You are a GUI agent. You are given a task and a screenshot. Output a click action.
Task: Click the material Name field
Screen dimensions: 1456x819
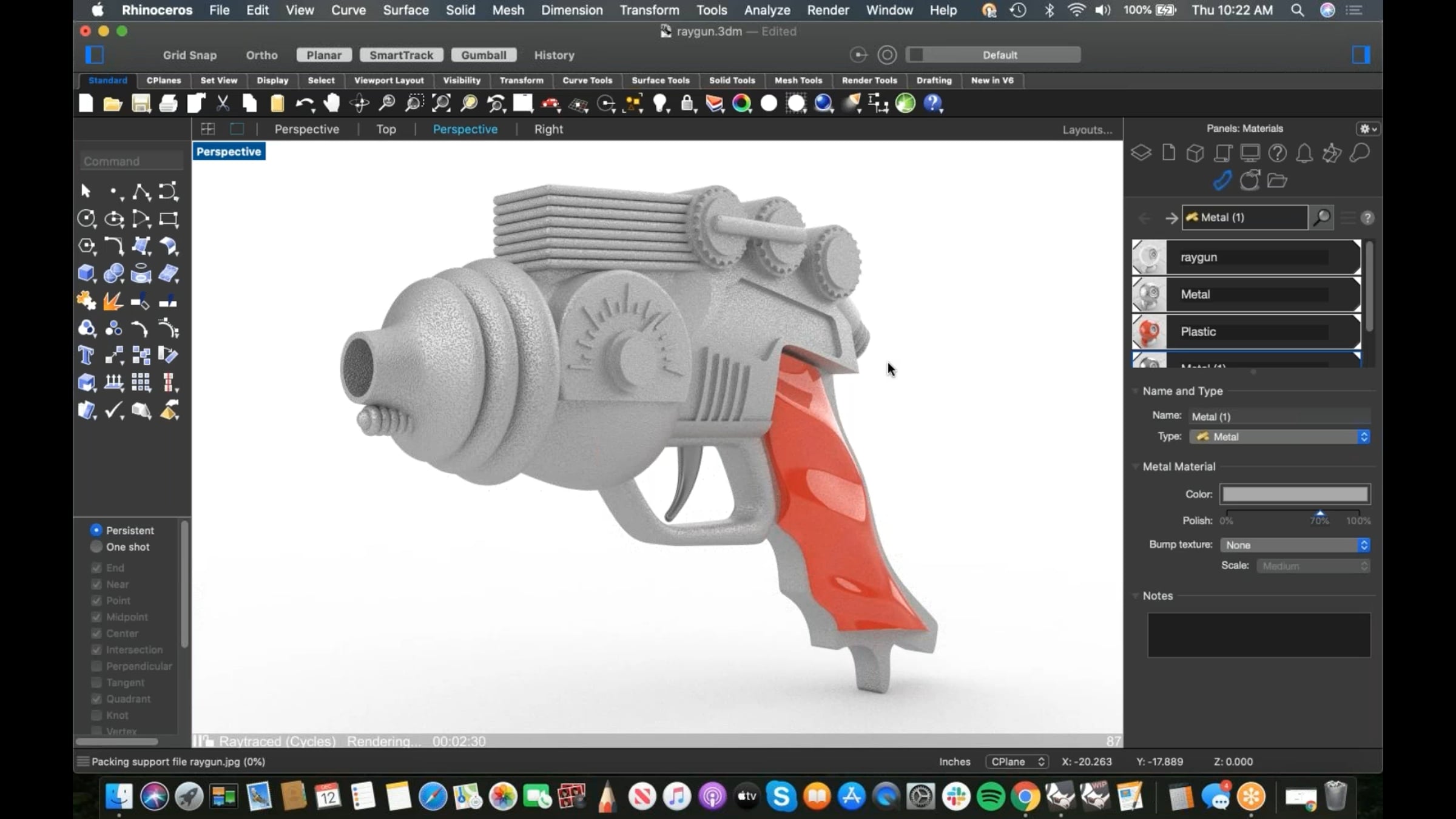point(1279,416)
